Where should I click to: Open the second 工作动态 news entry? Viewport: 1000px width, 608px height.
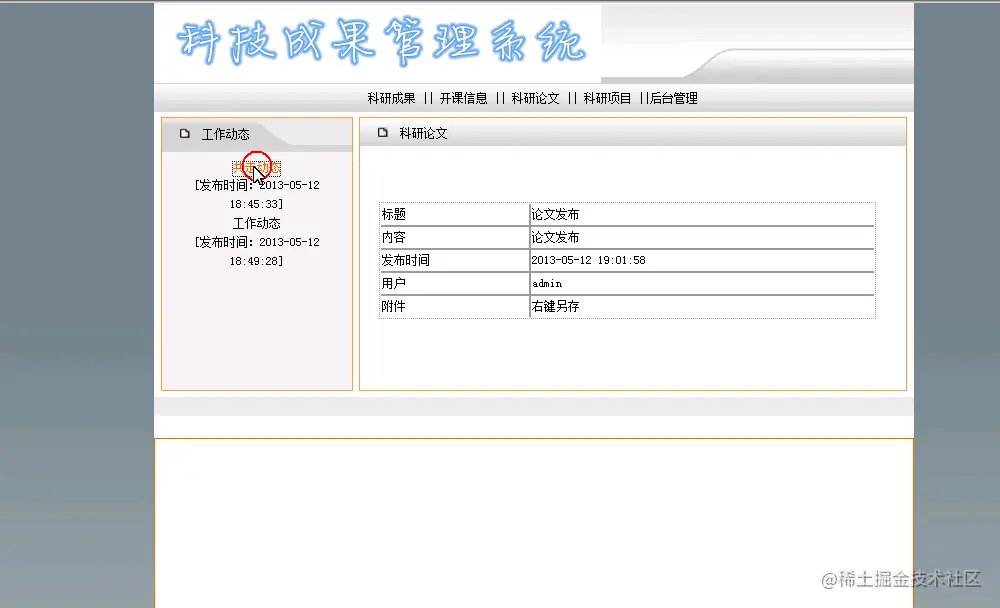pos(256,222)
